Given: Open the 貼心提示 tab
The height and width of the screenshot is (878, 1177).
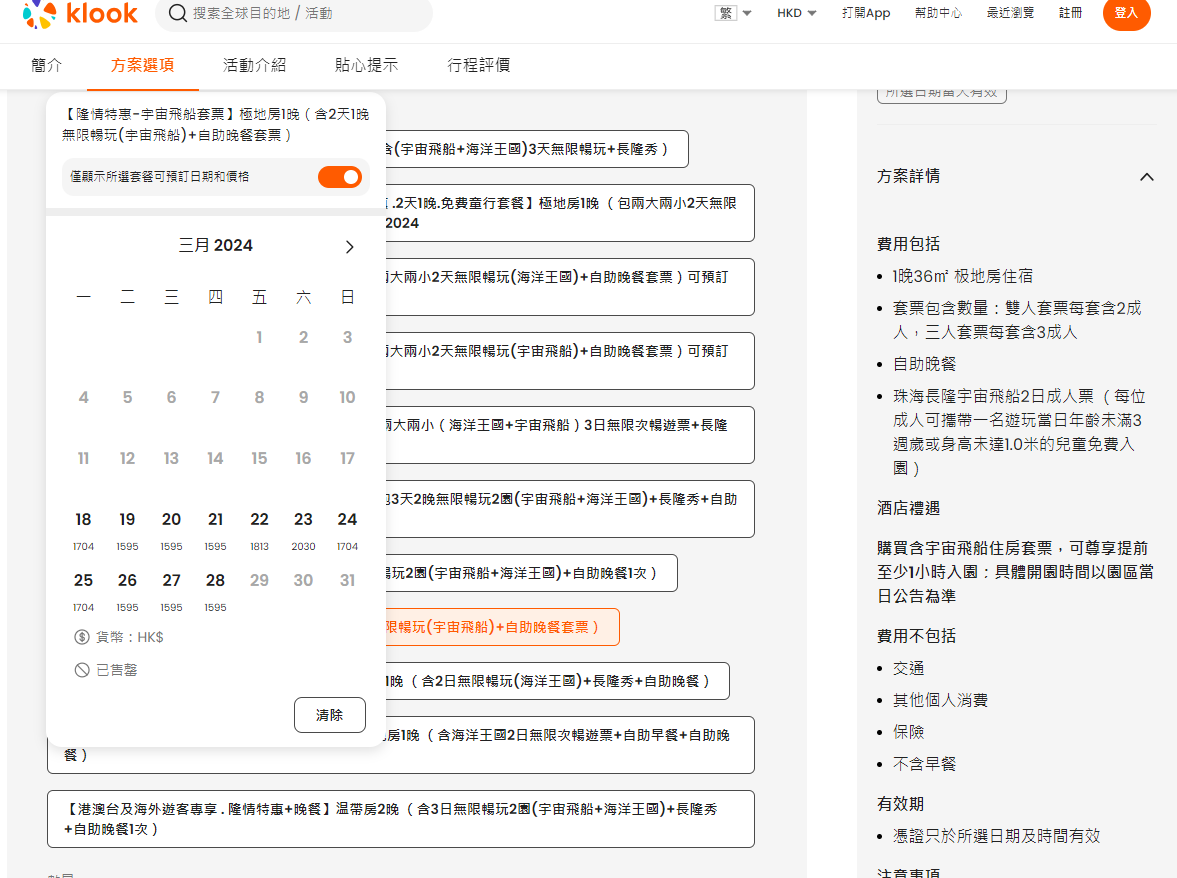Looking at the screenshot, I should 366,65.
